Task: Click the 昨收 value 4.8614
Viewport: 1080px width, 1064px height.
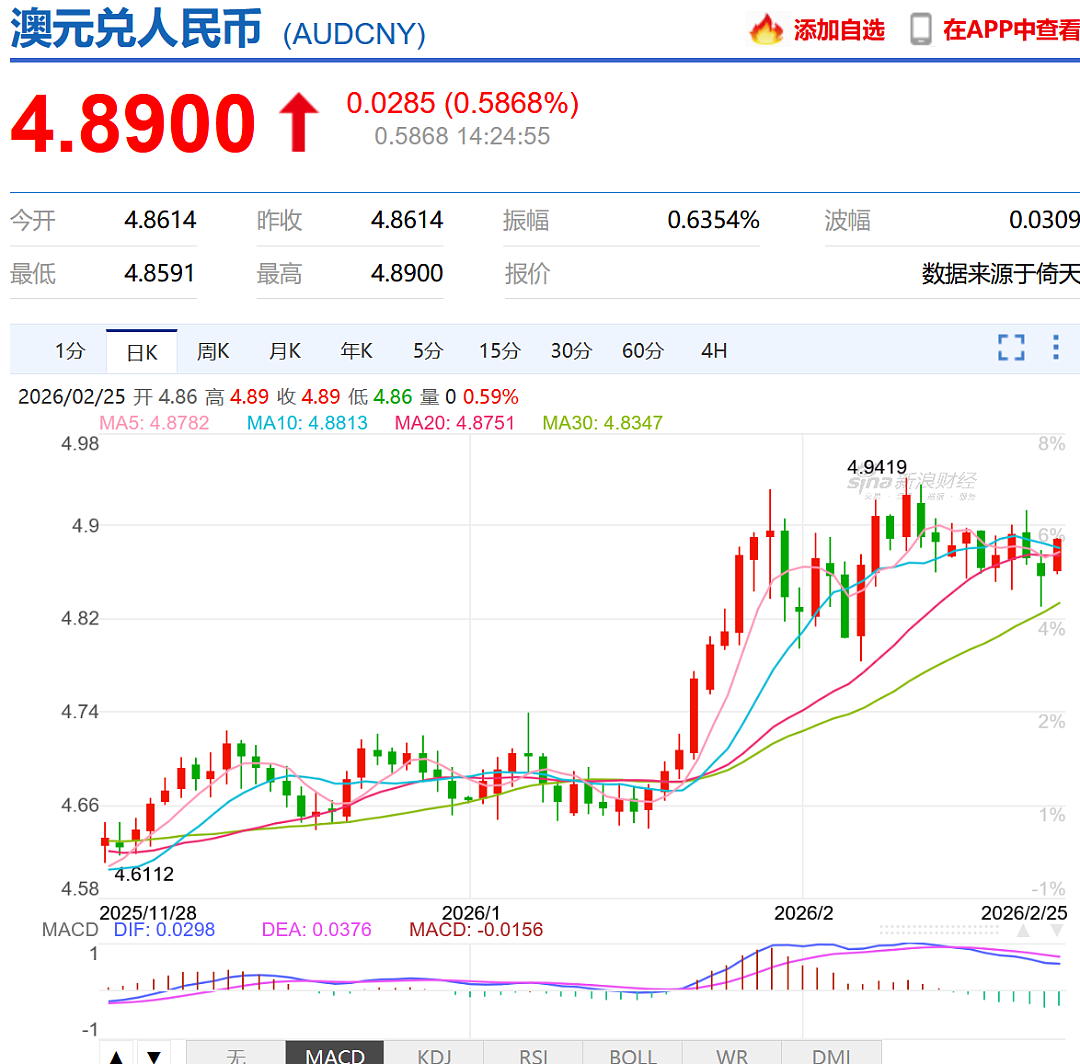Action: 407,220
